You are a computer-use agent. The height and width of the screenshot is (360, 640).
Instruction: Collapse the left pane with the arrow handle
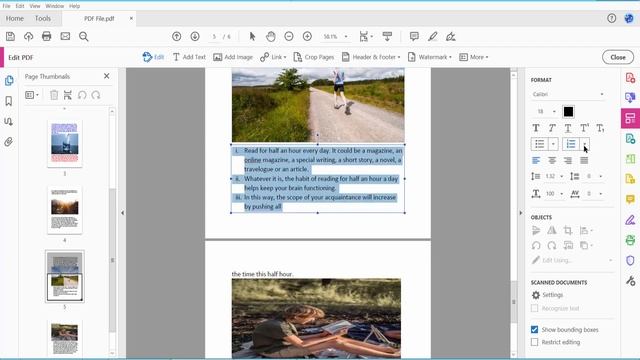122,213
